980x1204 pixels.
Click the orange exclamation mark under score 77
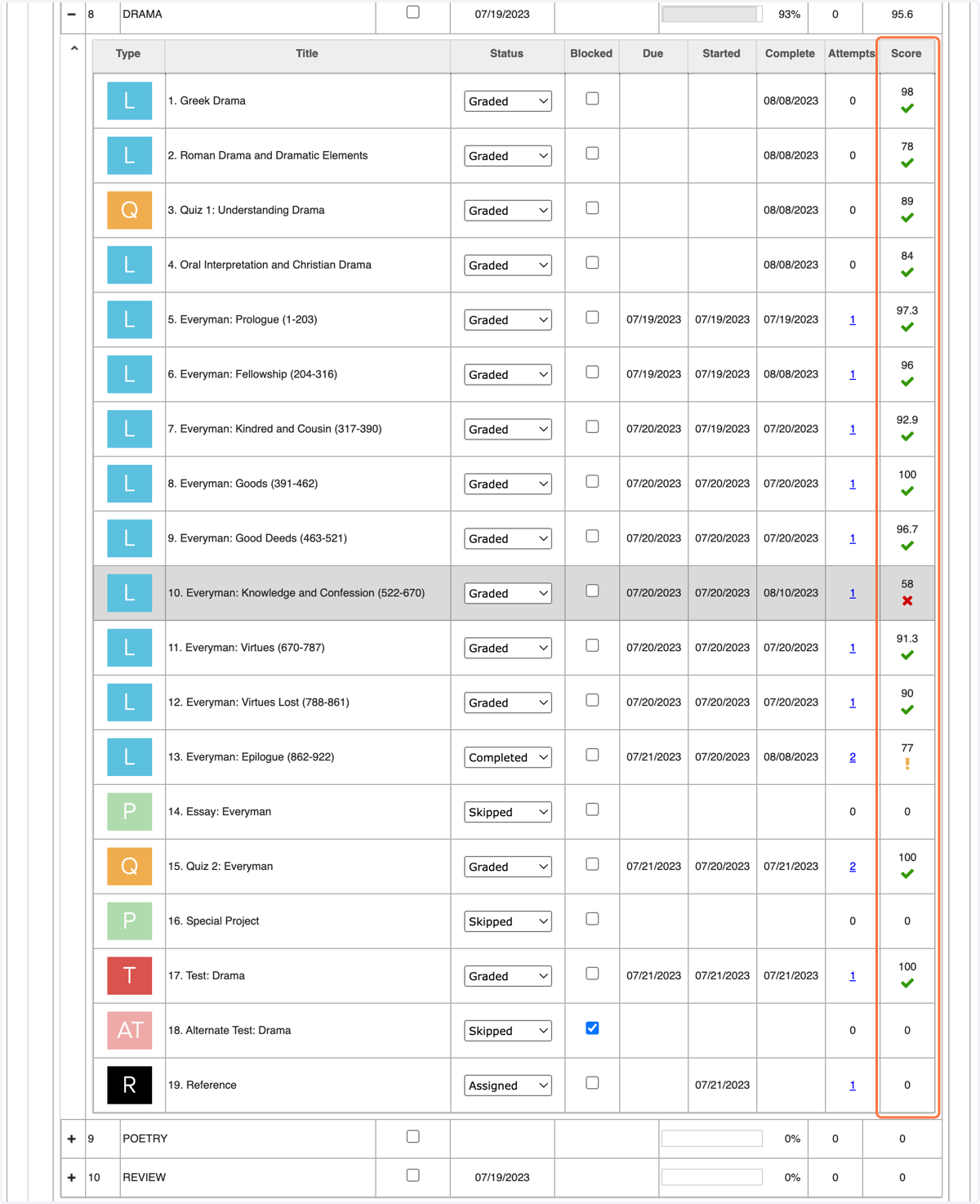click(x=907, y=765)
